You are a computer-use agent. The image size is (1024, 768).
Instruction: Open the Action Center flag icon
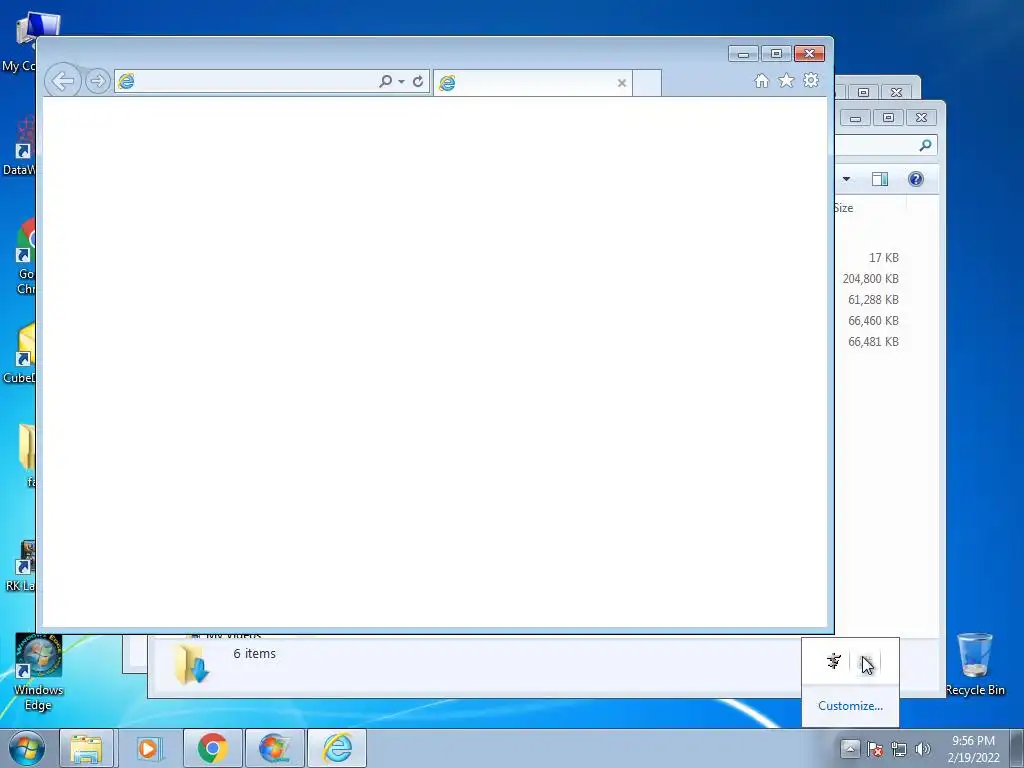coord(875,749)
